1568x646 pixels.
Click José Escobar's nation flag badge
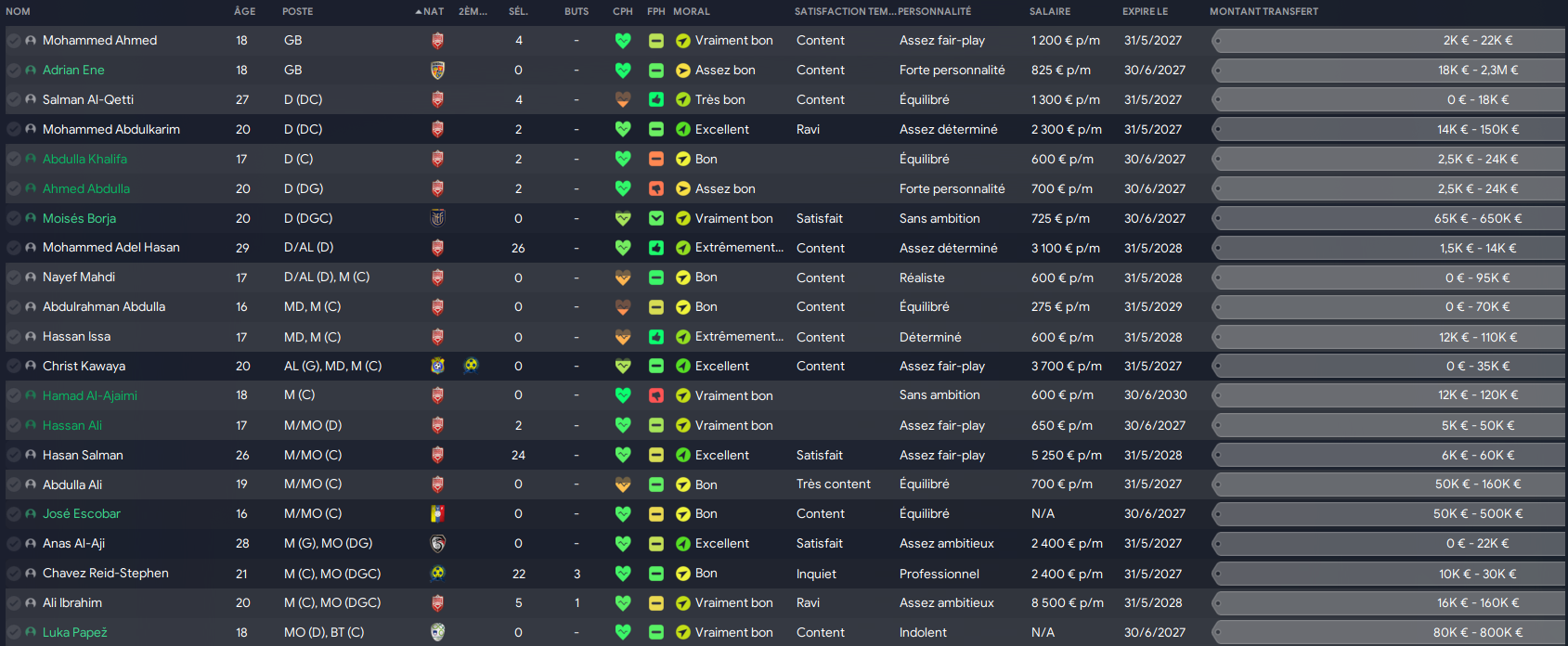437,513
